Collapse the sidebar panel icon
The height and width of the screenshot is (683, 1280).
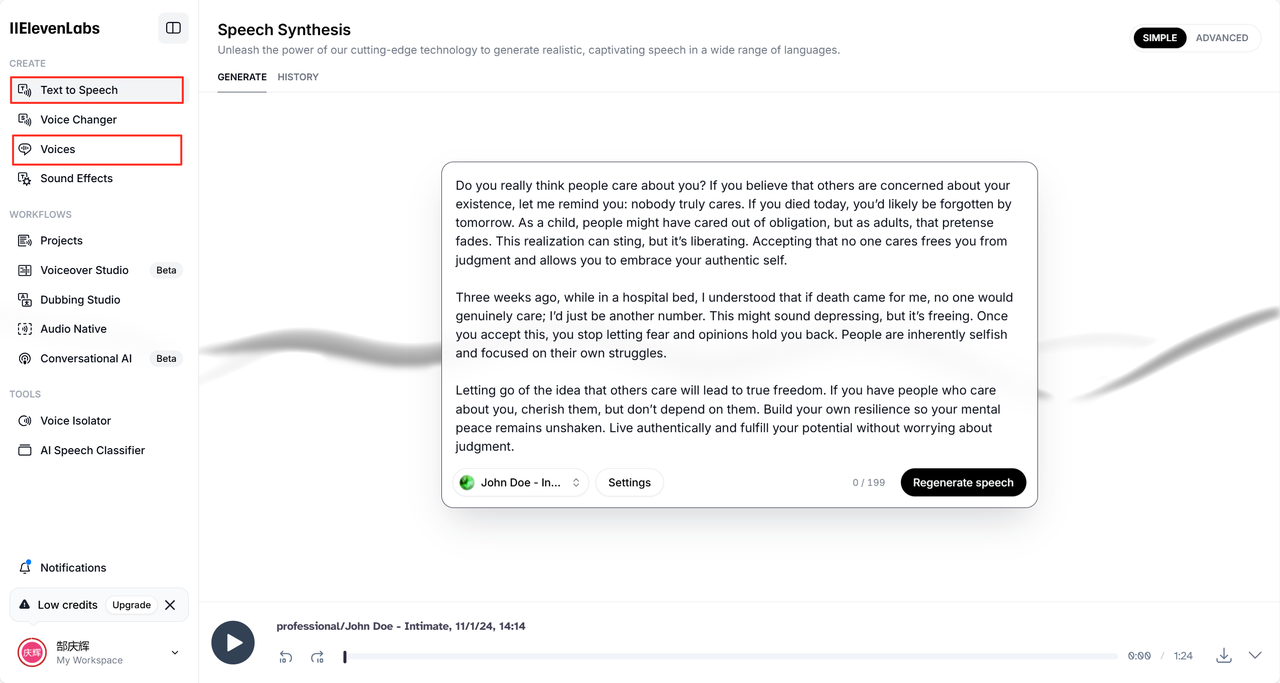pos(173,28)
